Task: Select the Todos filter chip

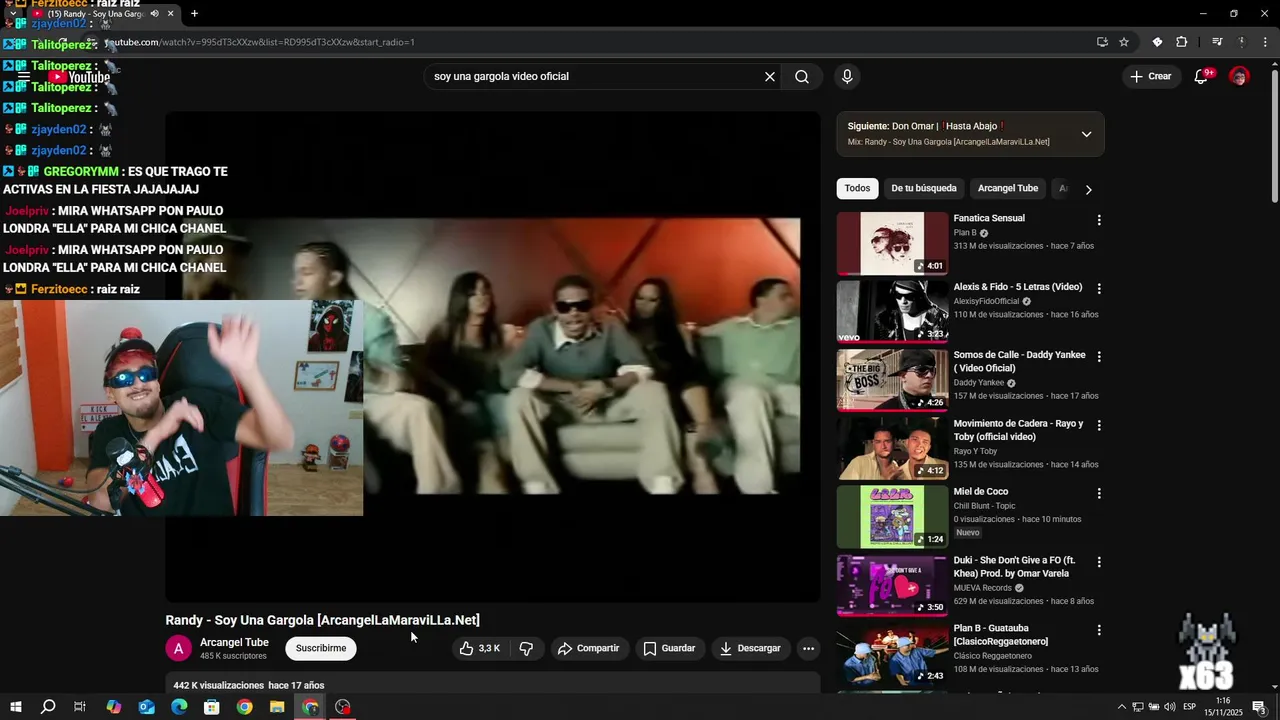Action: tap(857, 188)
